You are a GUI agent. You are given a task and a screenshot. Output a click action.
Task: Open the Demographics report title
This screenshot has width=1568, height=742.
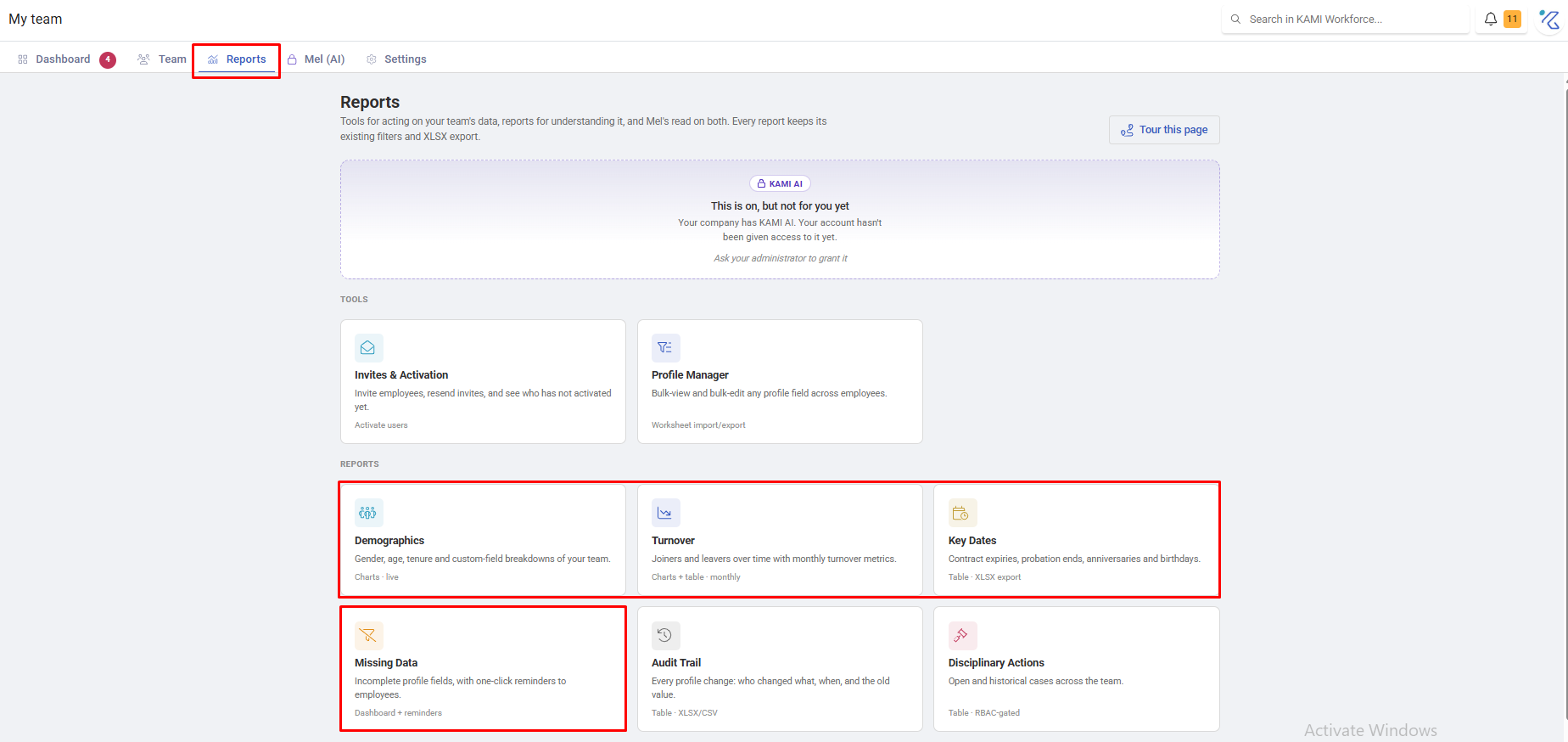tap(389, 541)
